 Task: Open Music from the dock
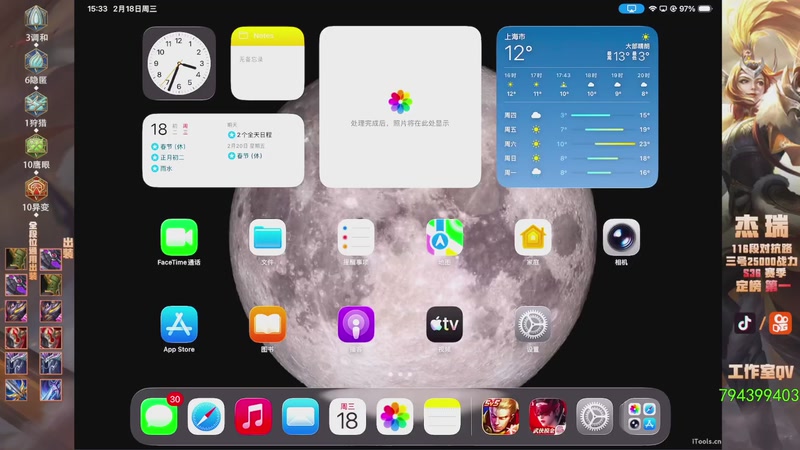253,417
